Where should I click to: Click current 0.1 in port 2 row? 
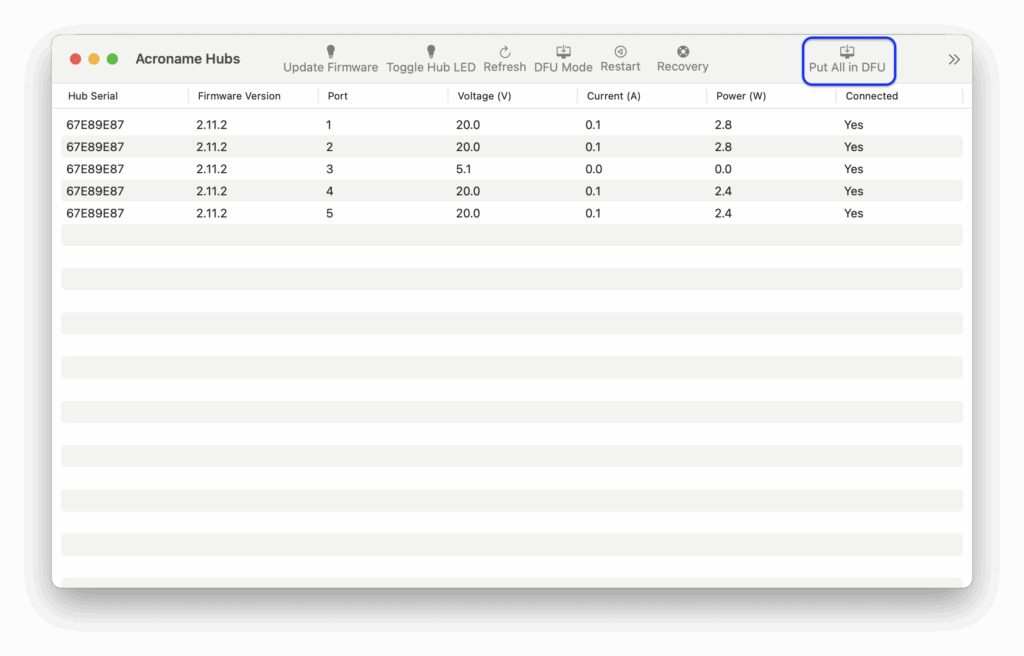point(593,147)
